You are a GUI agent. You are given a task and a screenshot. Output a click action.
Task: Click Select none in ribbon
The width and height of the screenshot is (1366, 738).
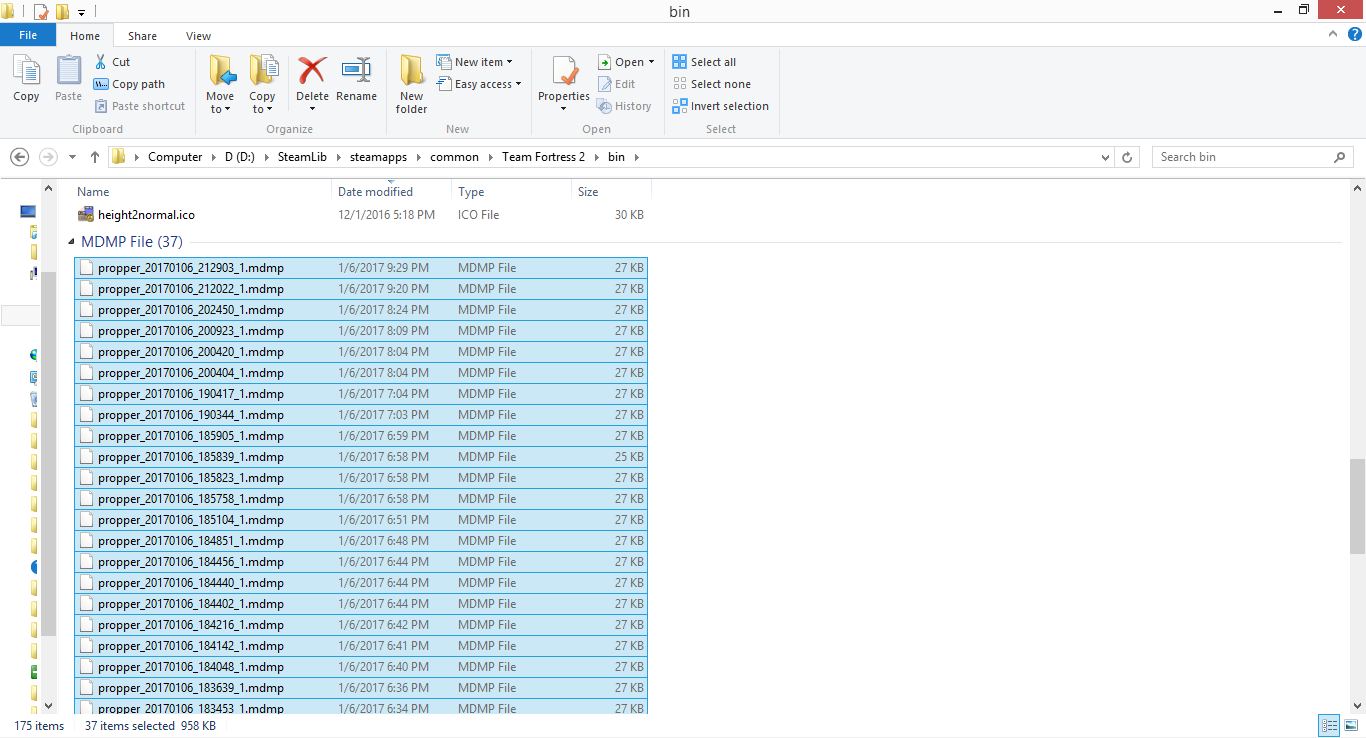711,84
